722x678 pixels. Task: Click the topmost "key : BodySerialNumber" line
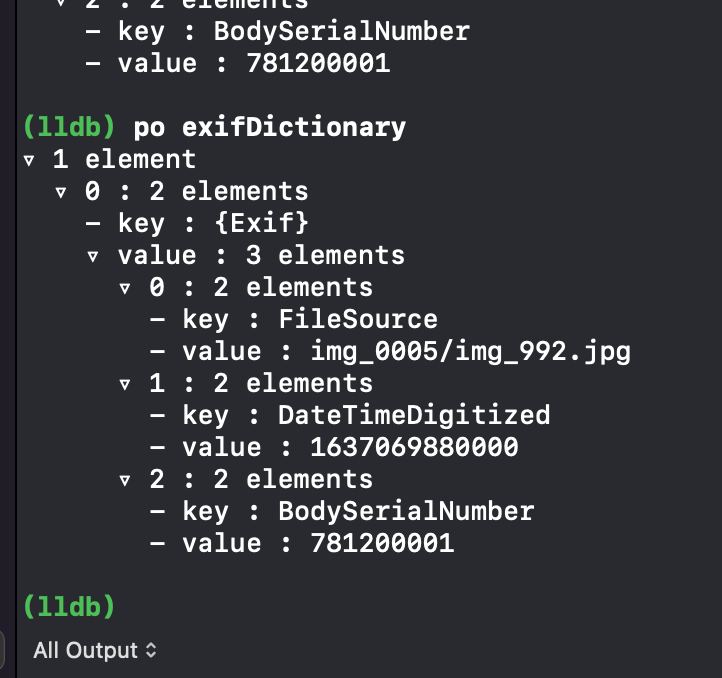[293, 31]
